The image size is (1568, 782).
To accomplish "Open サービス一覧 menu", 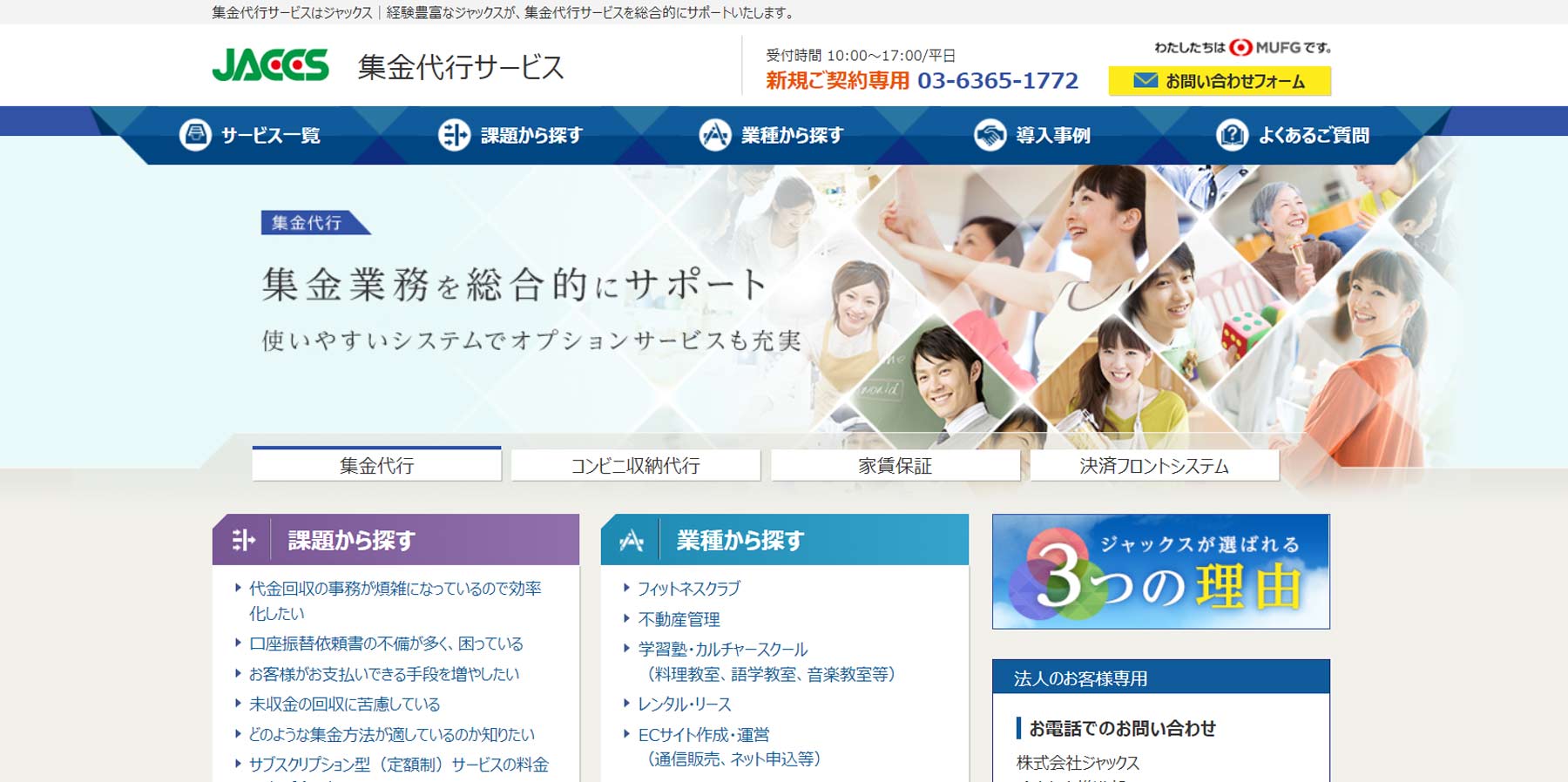I will [250, 135].
